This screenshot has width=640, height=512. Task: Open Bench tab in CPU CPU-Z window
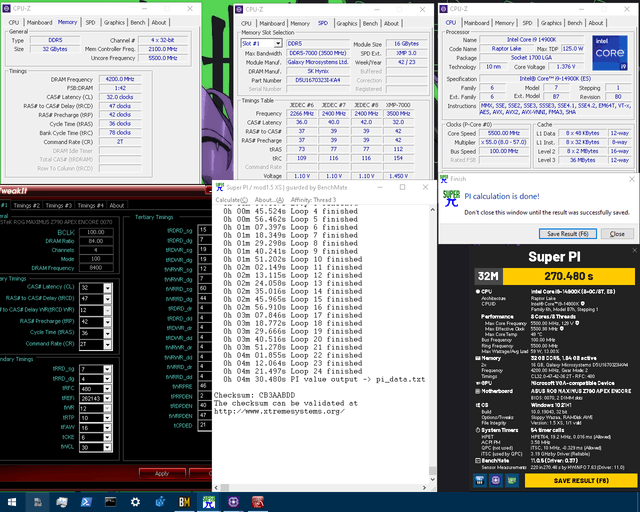pos(575,23)
